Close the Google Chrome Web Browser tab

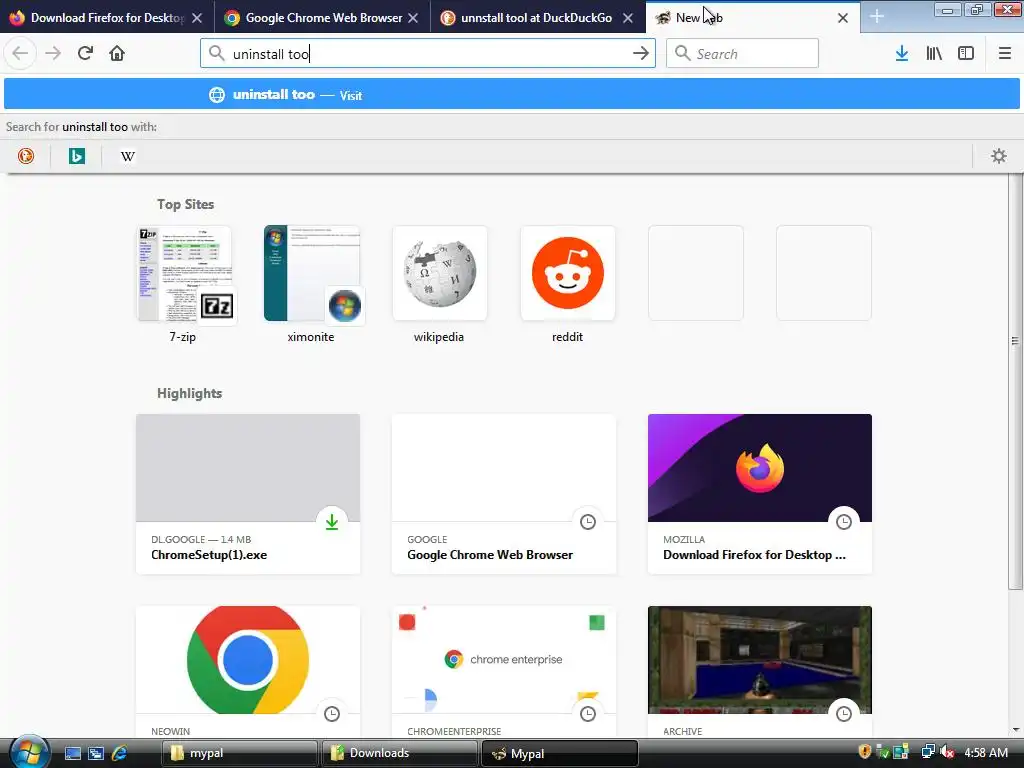coord(413,18)
